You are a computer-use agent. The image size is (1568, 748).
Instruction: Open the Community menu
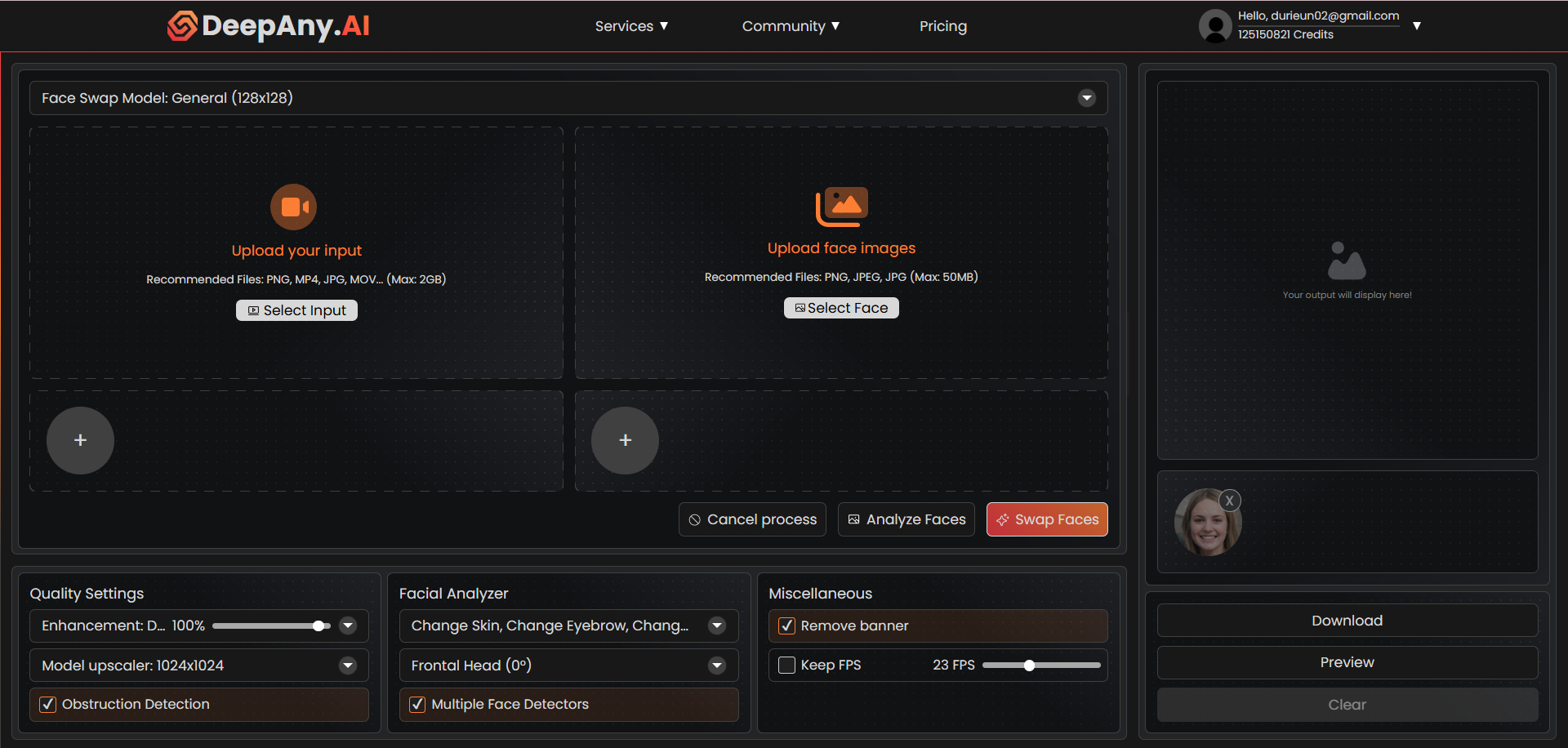point(791,26)
